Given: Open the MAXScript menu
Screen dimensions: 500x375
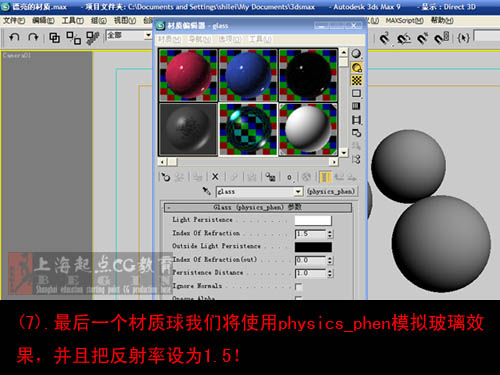Looking at the screenshot, I should [x=404, y=21].
